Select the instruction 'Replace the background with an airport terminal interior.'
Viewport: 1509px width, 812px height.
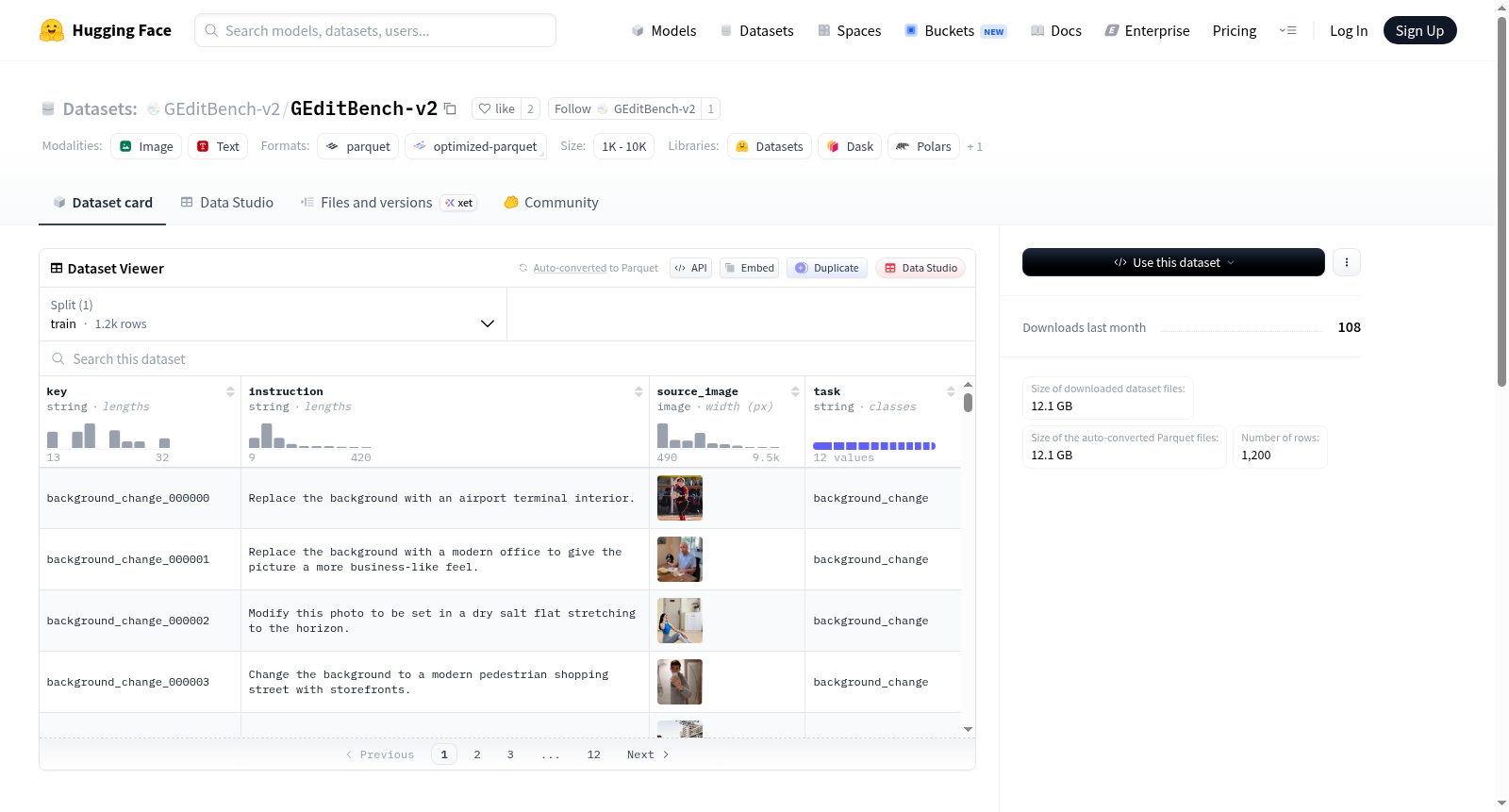coord(441,498)
